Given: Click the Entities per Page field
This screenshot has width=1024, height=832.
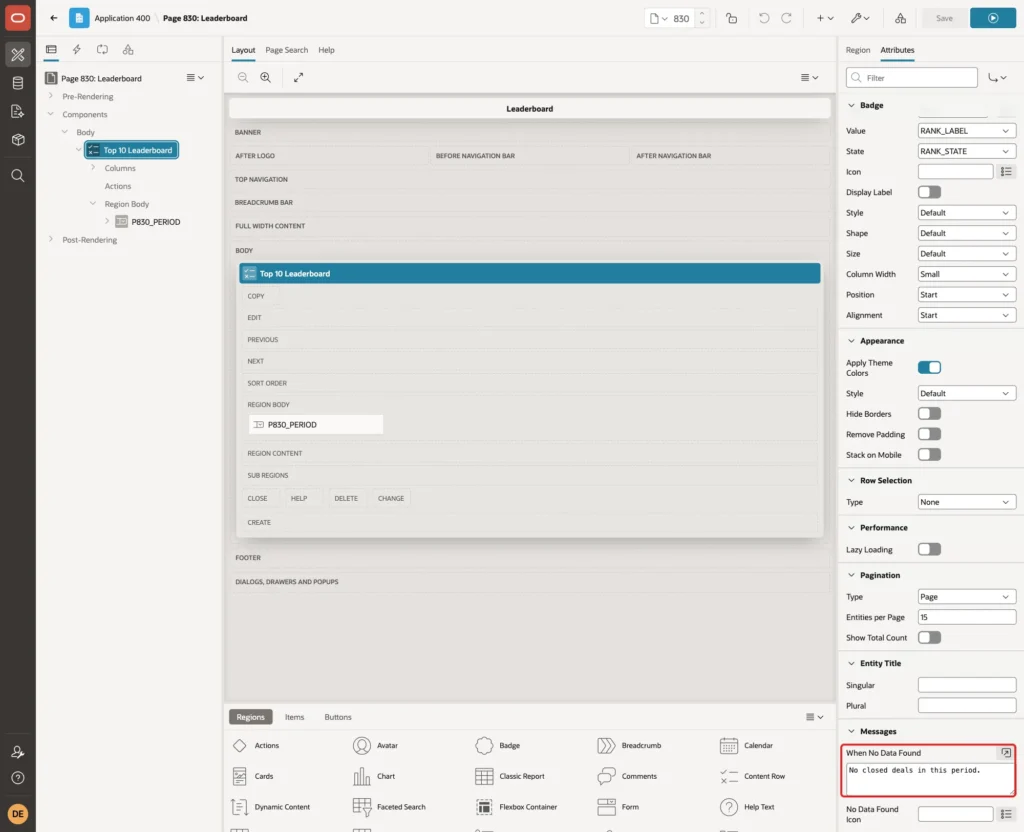Looking at the screenshot, I should point(966,617).
